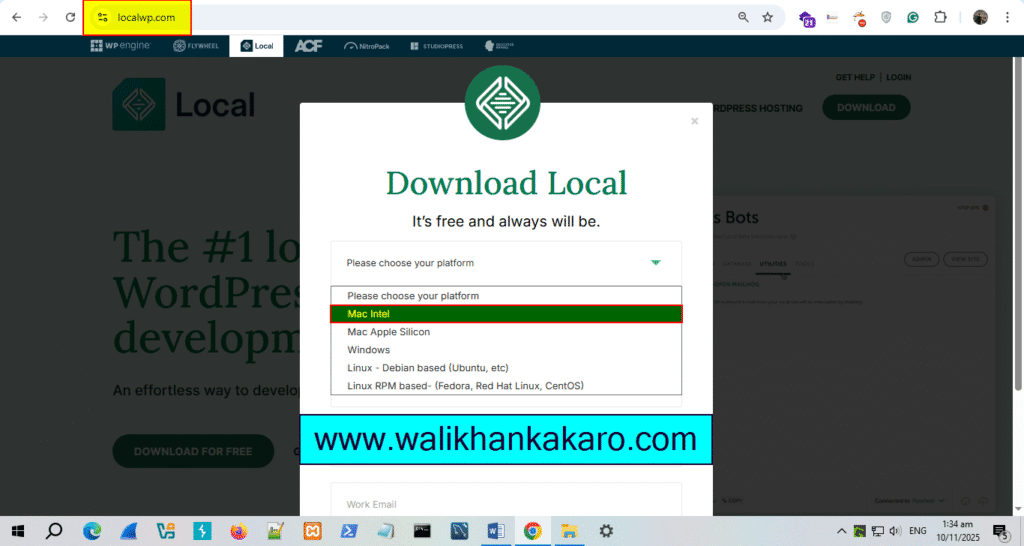This screenshot has height=546, width=1024.
Task: Bookmark this page with the star
Action: 767,18
